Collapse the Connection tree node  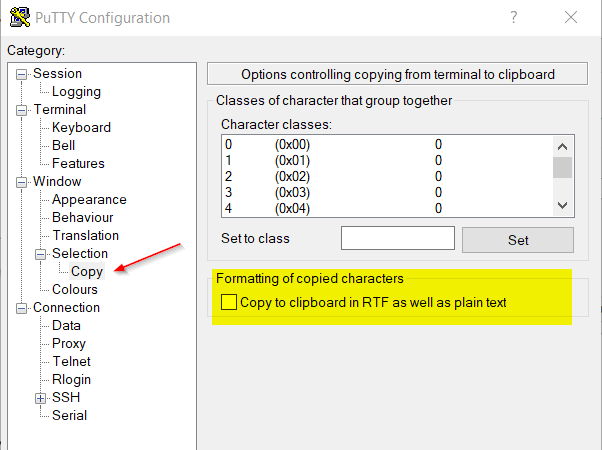coord(22,308)
